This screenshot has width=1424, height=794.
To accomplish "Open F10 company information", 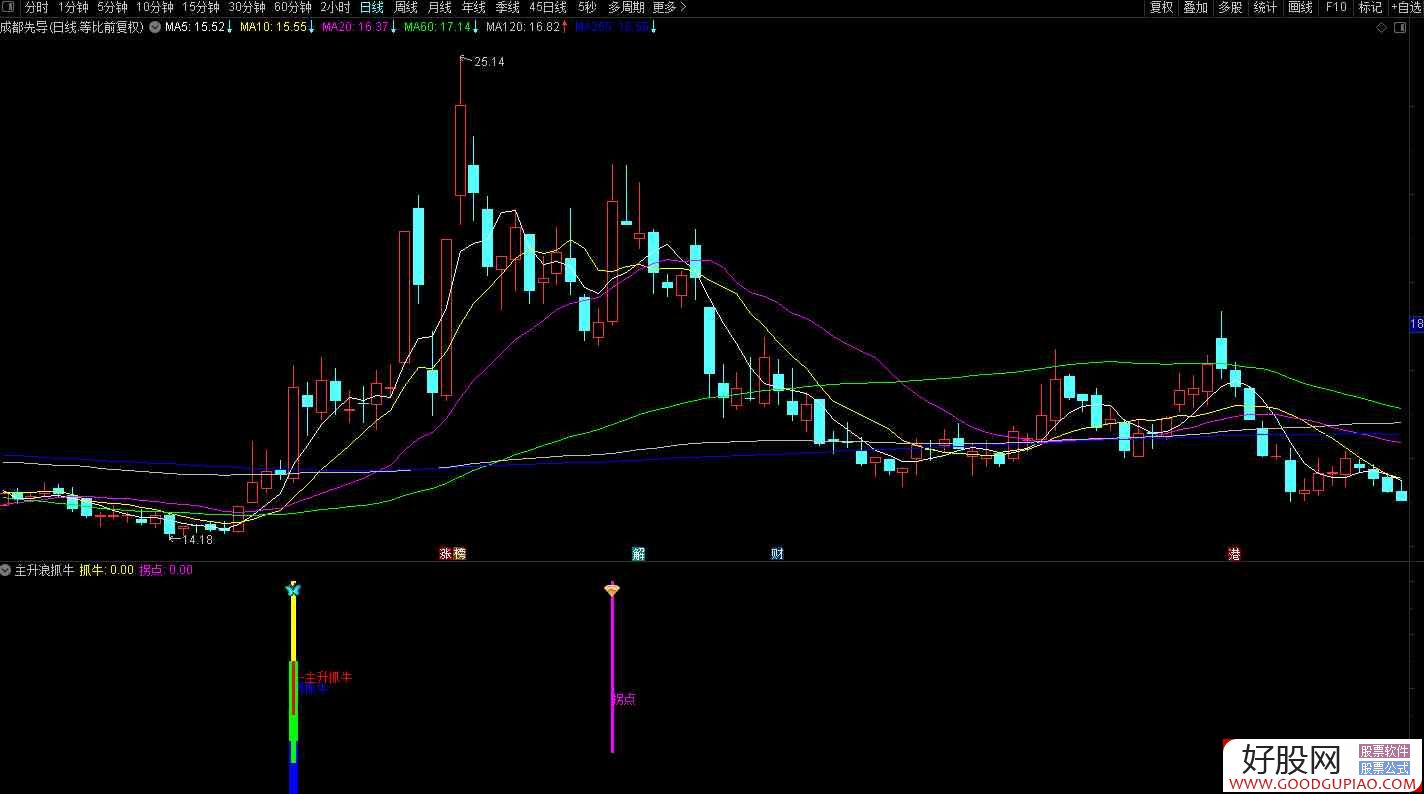I will pyautogui.click(x=1336, y=7).
